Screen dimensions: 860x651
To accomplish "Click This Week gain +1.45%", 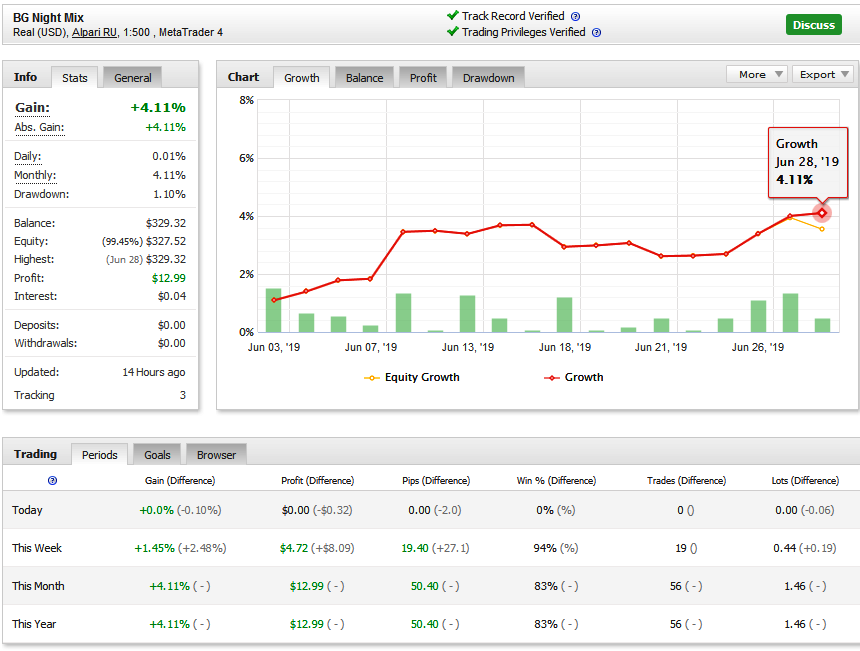I will click(155, 548).
